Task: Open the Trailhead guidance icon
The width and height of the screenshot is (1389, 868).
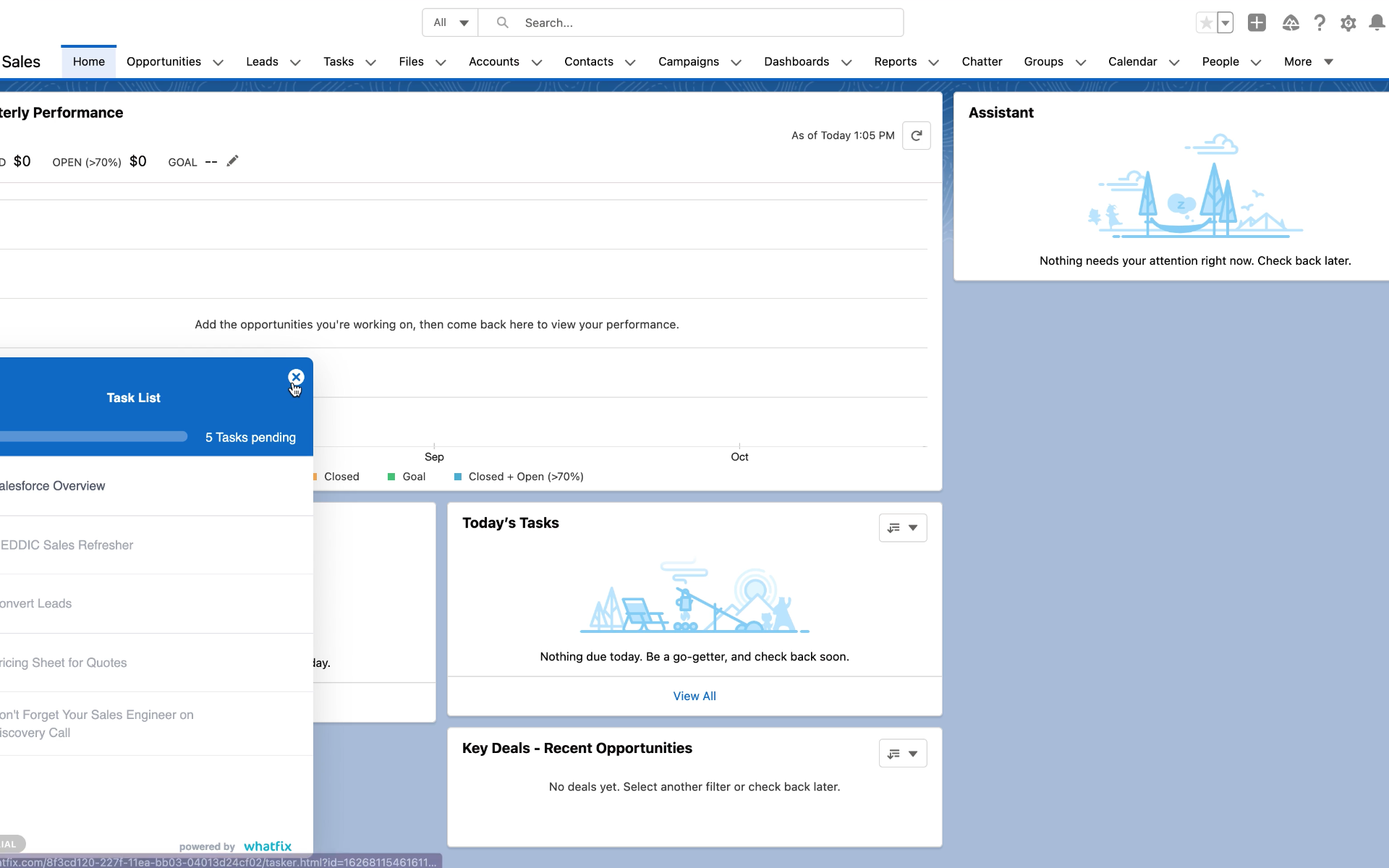Action: point(1291,23)
